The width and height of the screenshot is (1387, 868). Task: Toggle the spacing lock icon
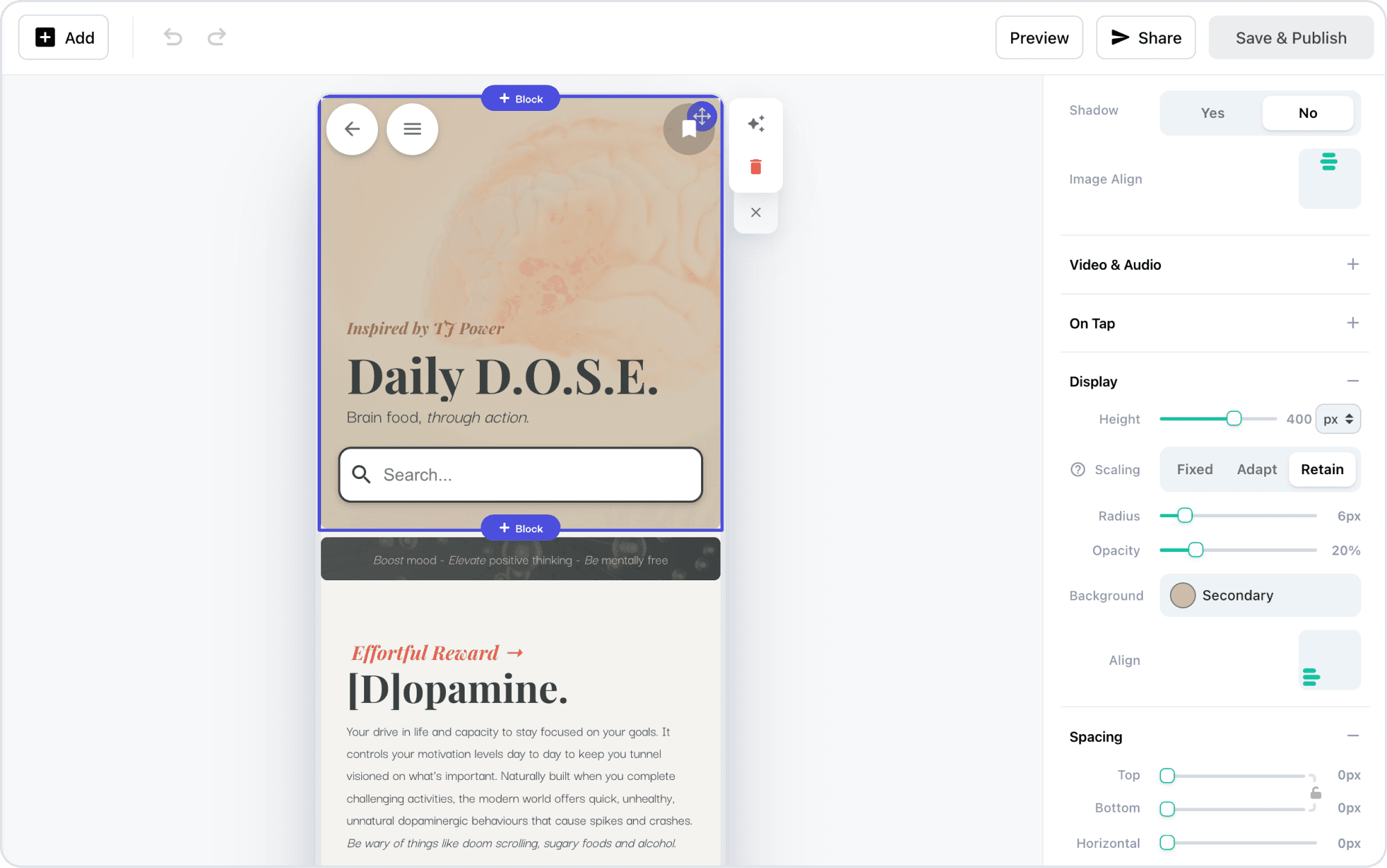point(1315,792)
